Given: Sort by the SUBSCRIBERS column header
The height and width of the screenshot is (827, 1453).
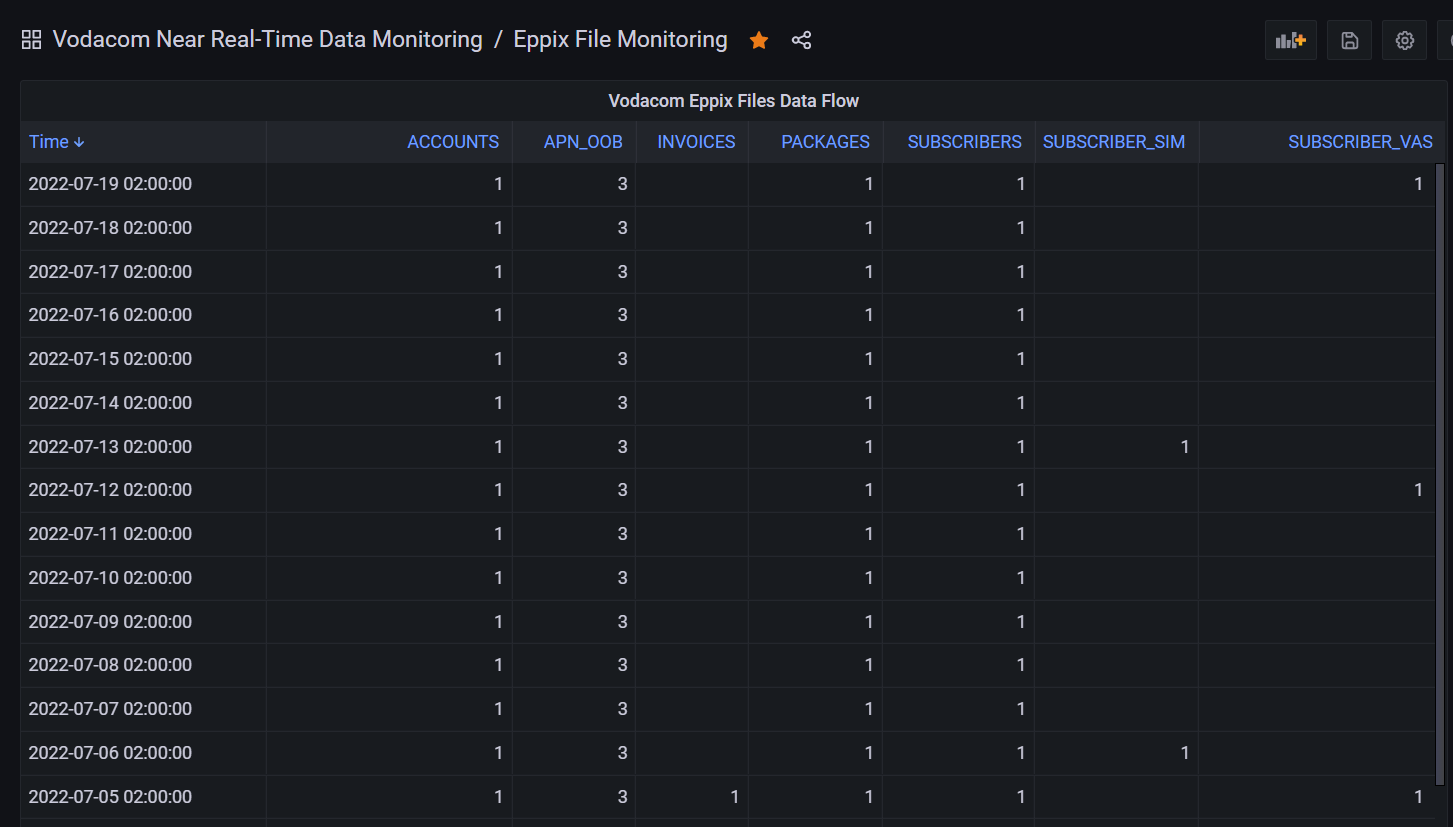Looking at the screenshot, I should 964,142.
